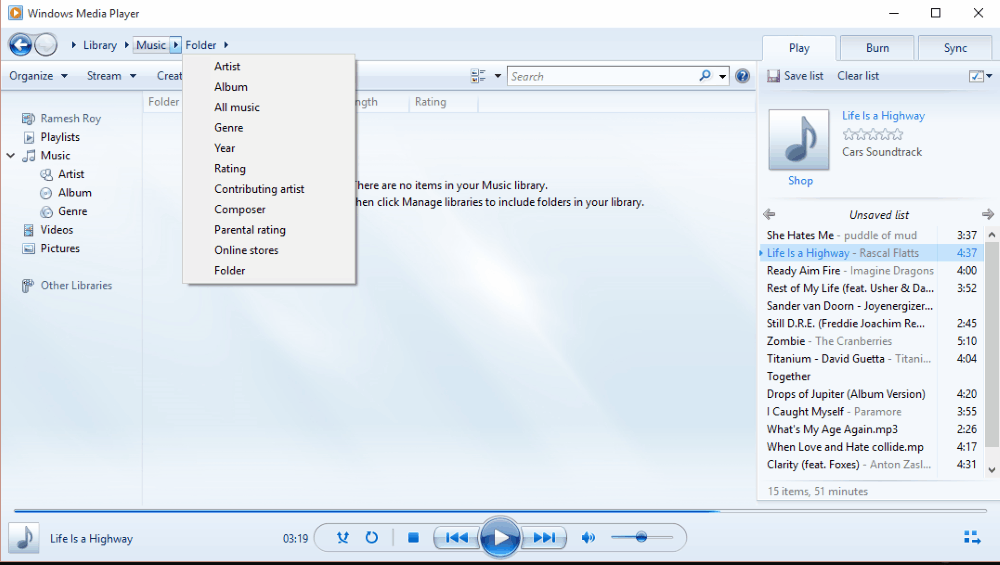This screenshot has height=565, width=1000.
Task: Switch to the Play tab
Action: (x=799, y=48)
